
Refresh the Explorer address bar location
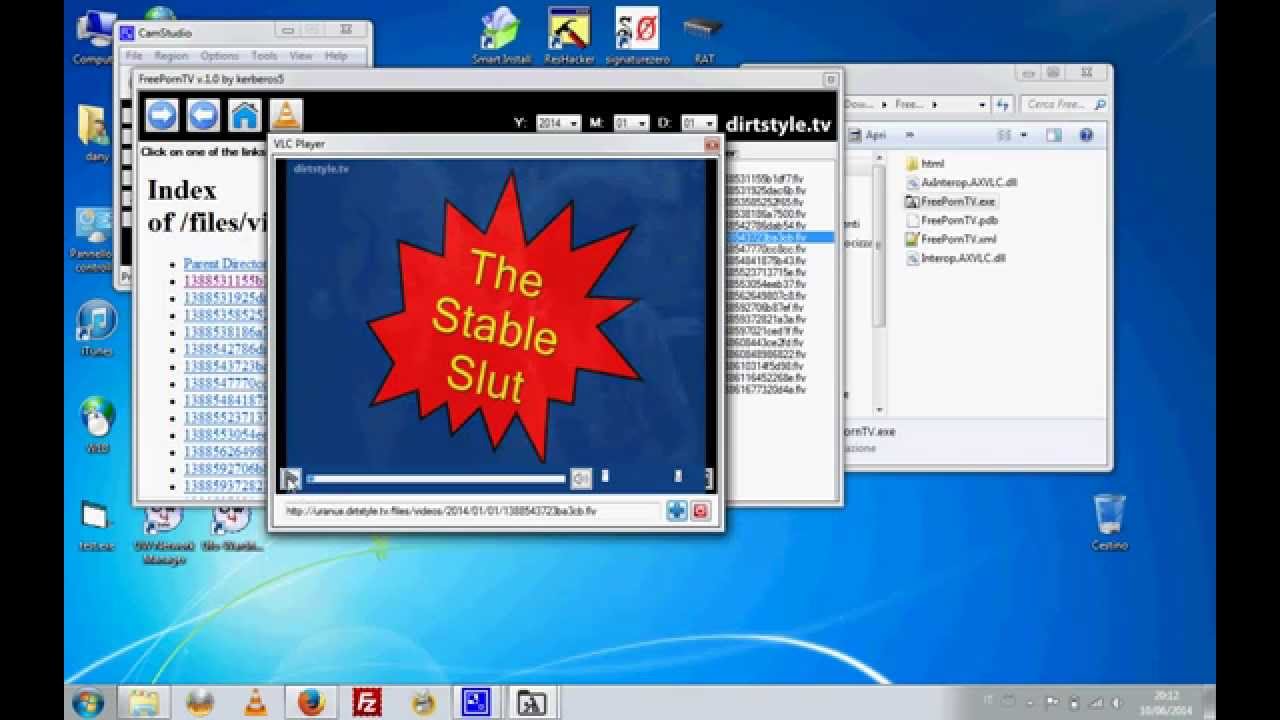1004,104
